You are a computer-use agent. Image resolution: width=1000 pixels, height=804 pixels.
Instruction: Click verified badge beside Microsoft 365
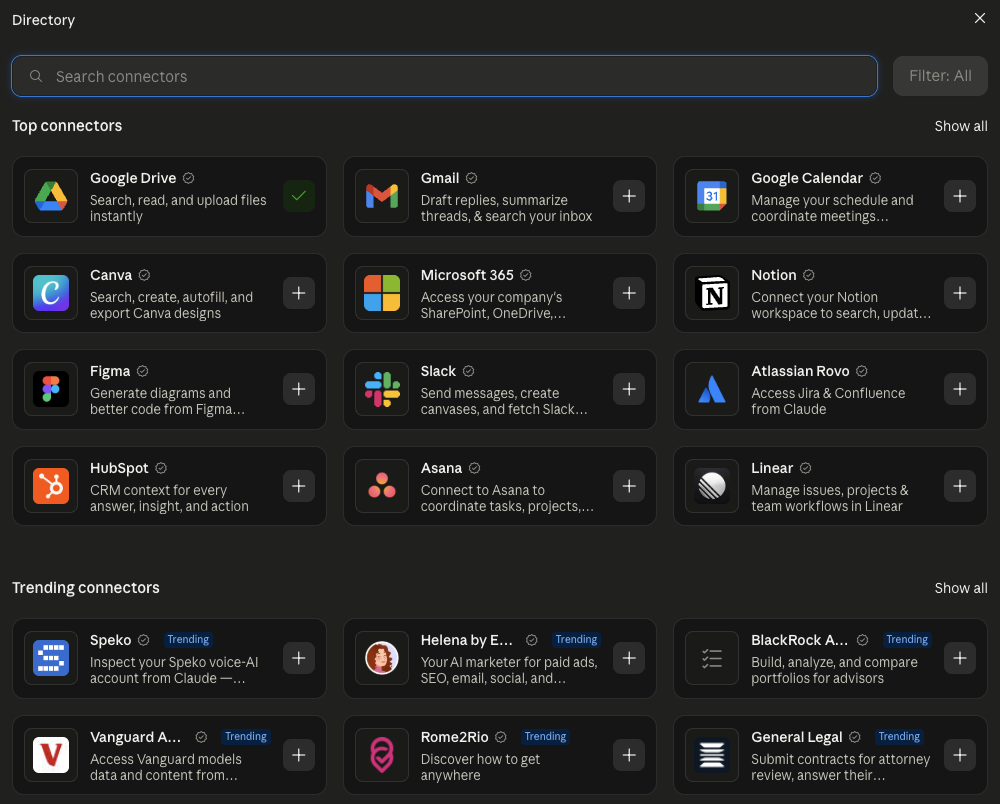point(526,275)
